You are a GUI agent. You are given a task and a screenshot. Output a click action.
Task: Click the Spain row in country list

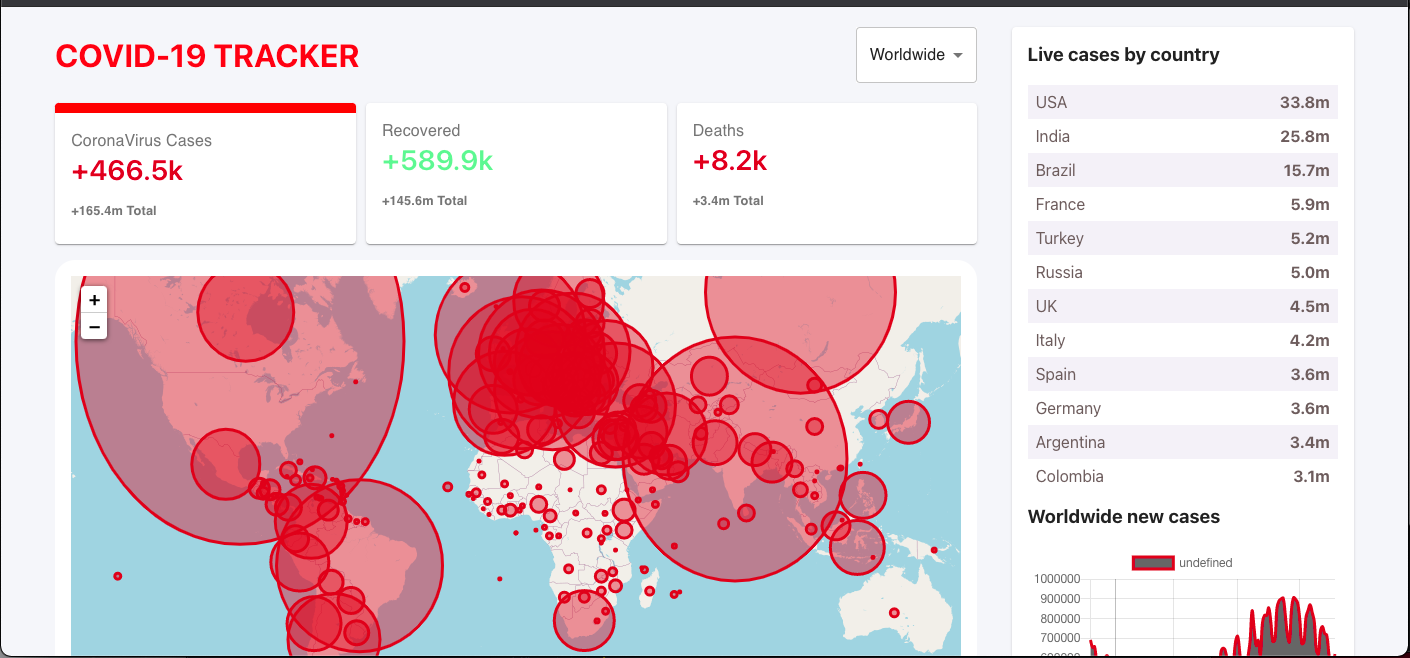(x=1183, y=374)
